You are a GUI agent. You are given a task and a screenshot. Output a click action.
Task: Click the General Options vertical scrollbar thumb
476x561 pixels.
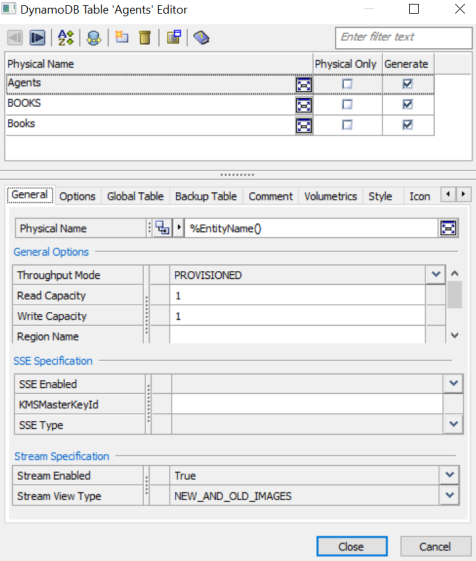point(455,294)
